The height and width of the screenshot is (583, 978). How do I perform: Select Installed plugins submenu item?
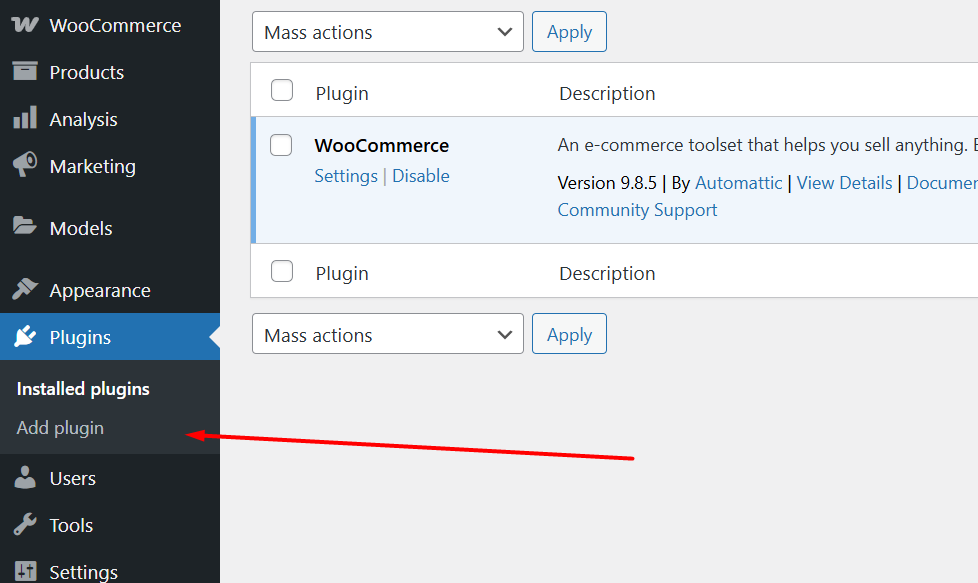point(83,389)
